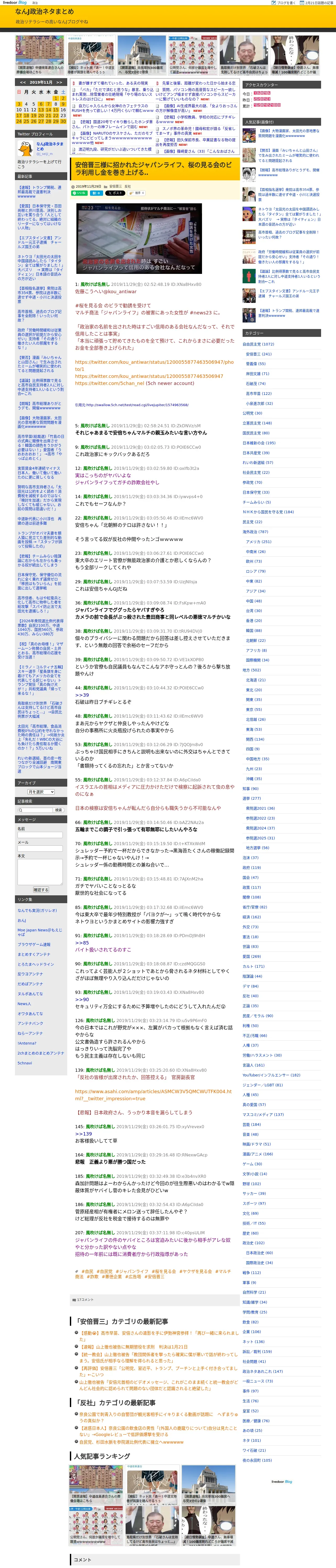
Task: Select calendar day 29
Action: coord(55,121)
